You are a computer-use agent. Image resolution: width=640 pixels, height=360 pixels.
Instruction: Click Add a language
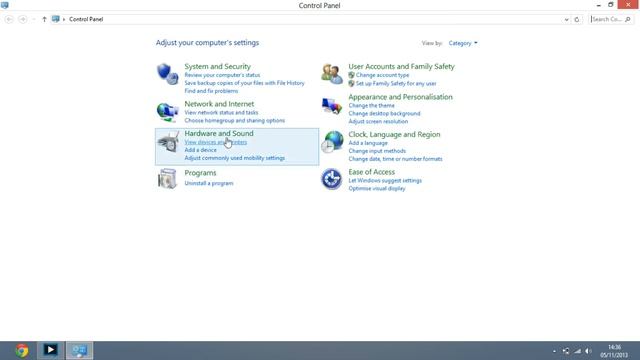tap(368, 143)
